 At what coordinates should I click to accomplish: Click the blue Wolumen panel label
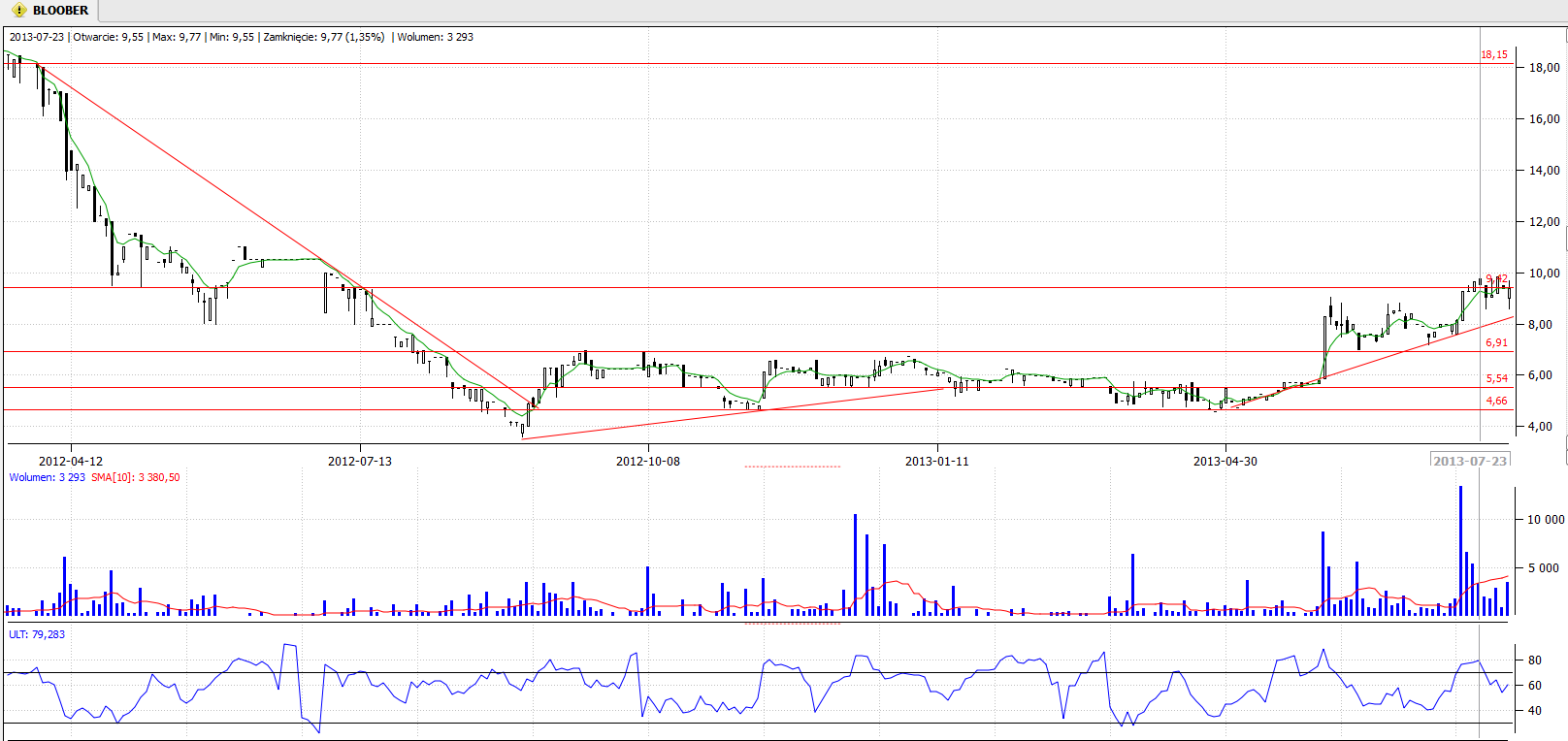click(x=47, y=477)
